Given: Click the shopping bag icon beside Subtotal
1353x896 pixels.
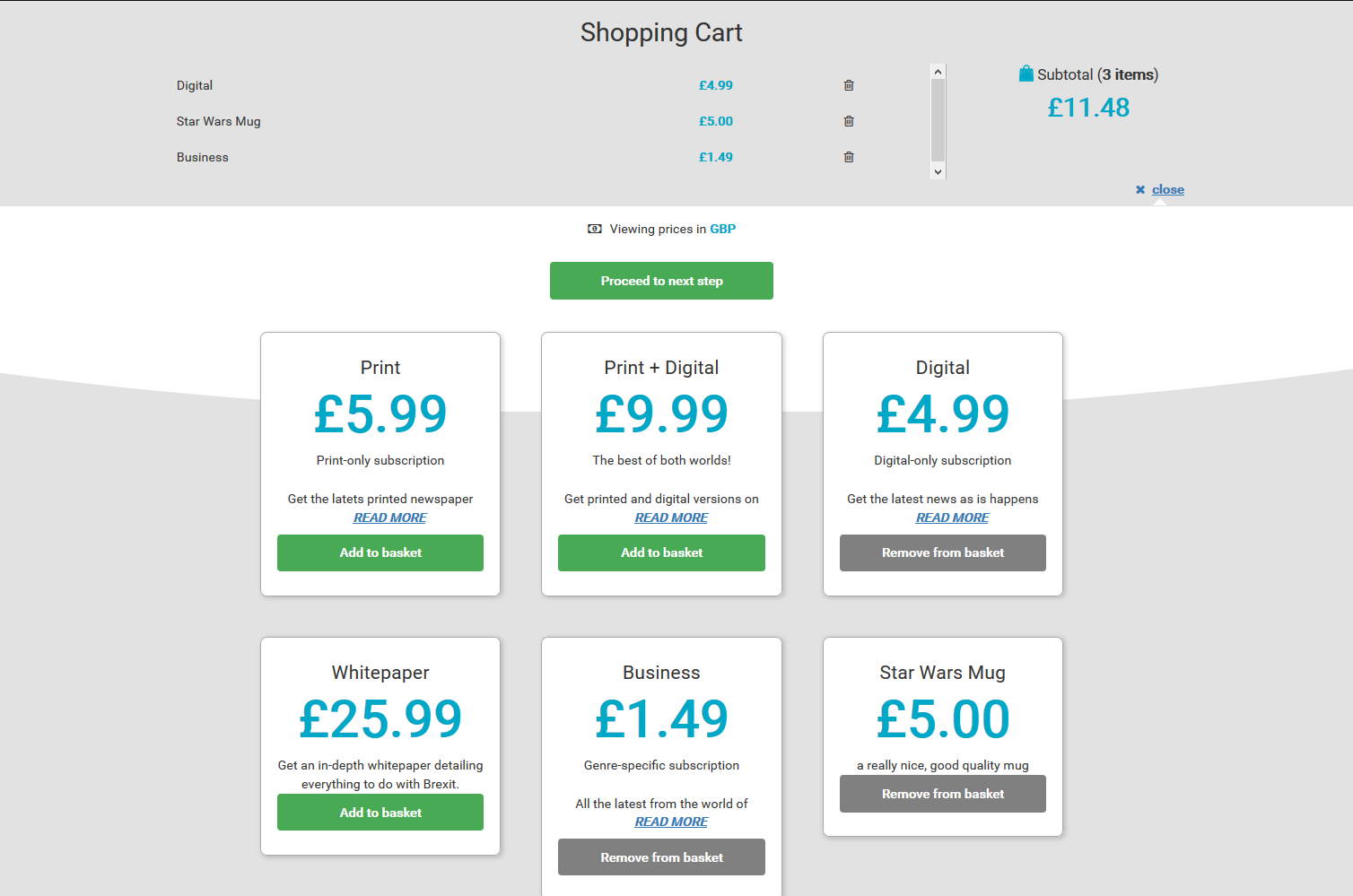Looking at the screenshot, I should 1026,74.
